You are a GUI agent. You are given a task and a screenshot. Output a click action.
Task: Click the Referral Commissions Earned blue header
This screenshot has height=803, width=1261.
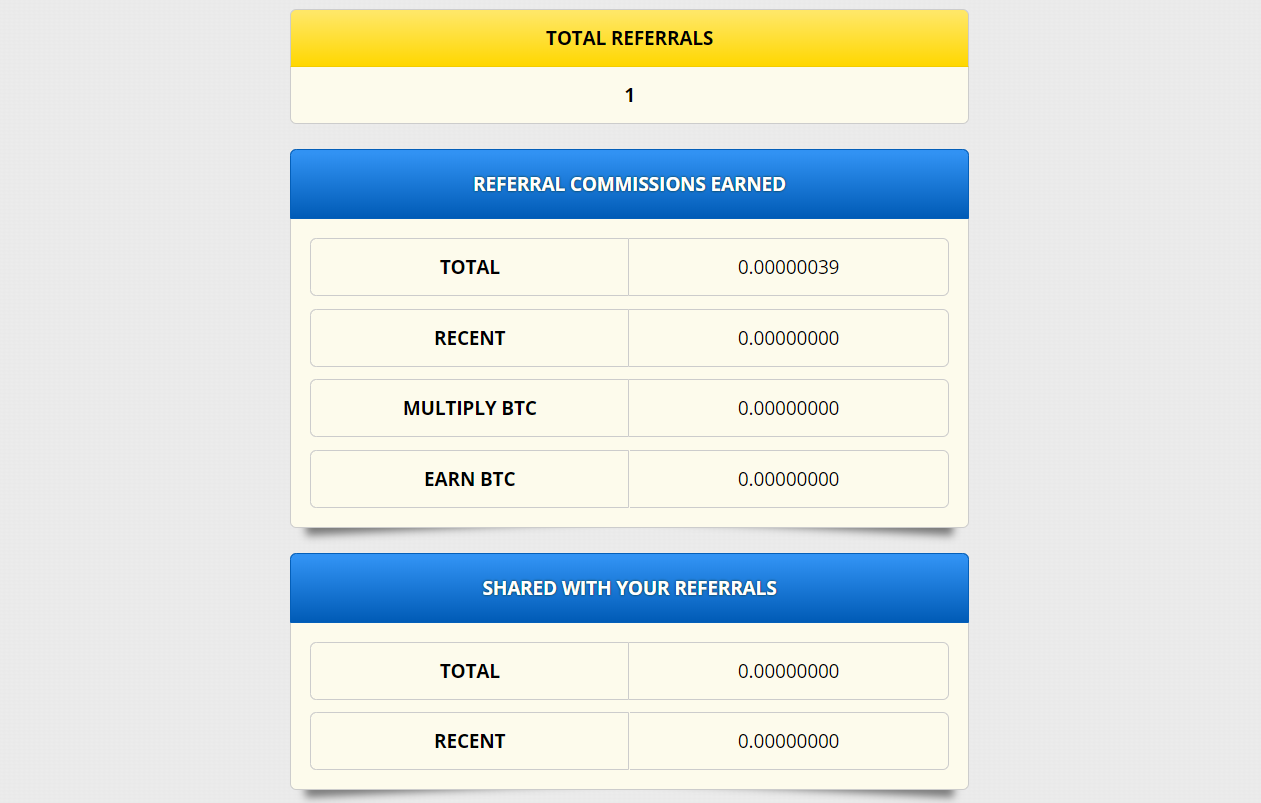click(629, 184)
